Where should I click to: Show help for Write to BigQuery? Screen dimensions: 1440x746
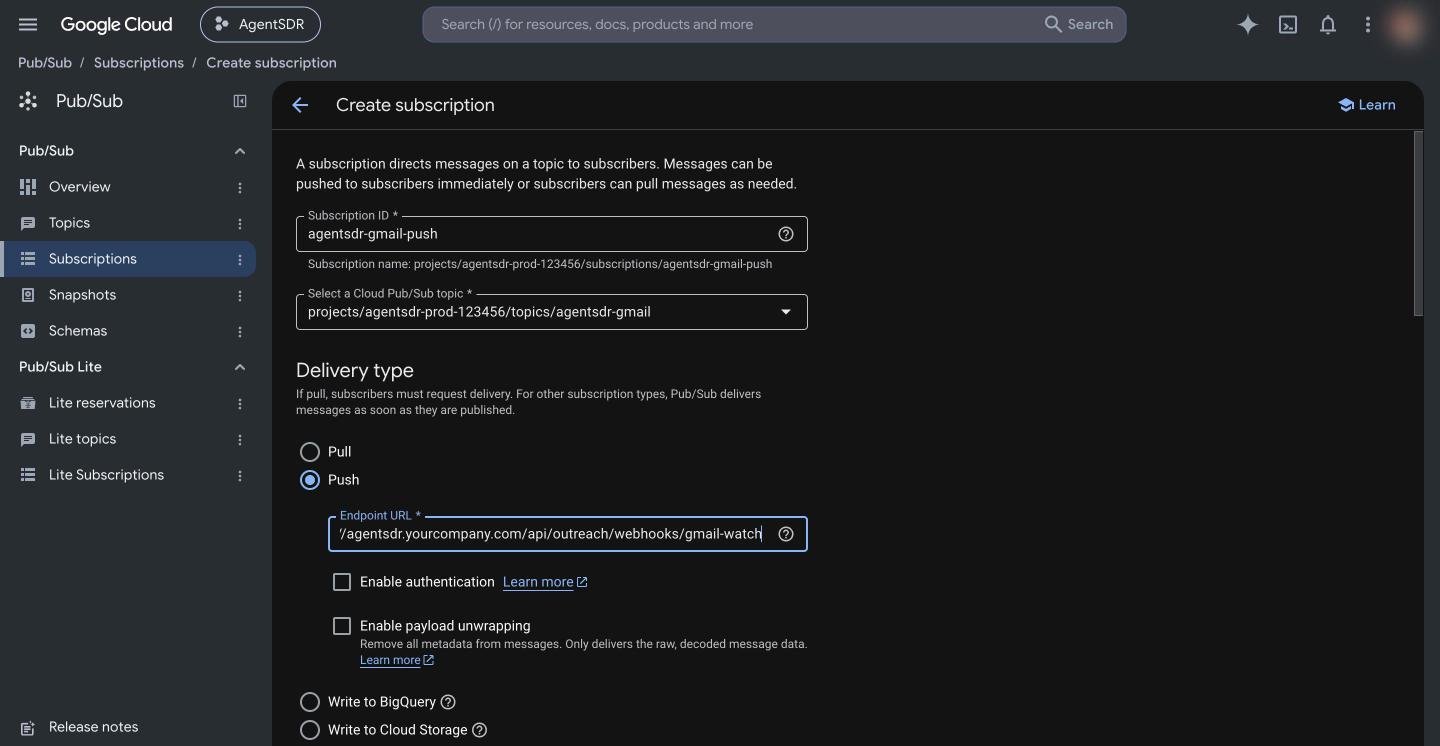pos(448,702)
